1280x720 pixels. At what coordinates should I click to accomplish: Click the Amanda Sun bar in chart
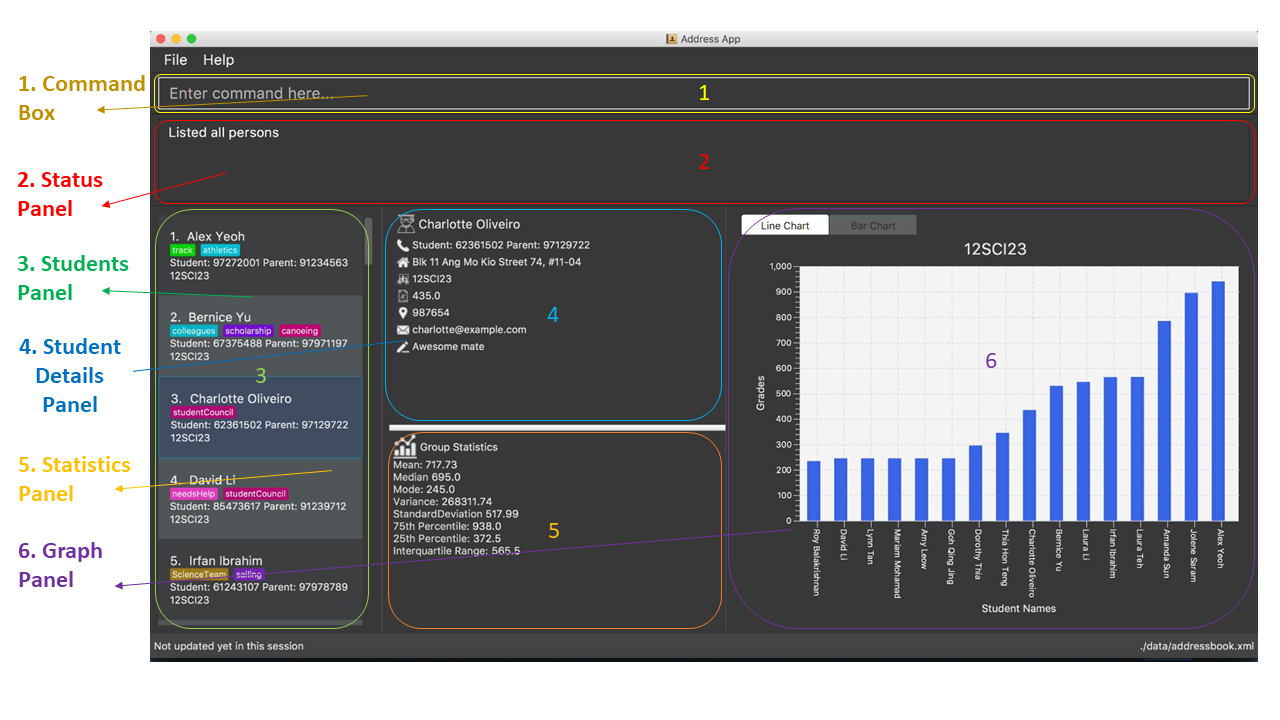[1164, 421]
